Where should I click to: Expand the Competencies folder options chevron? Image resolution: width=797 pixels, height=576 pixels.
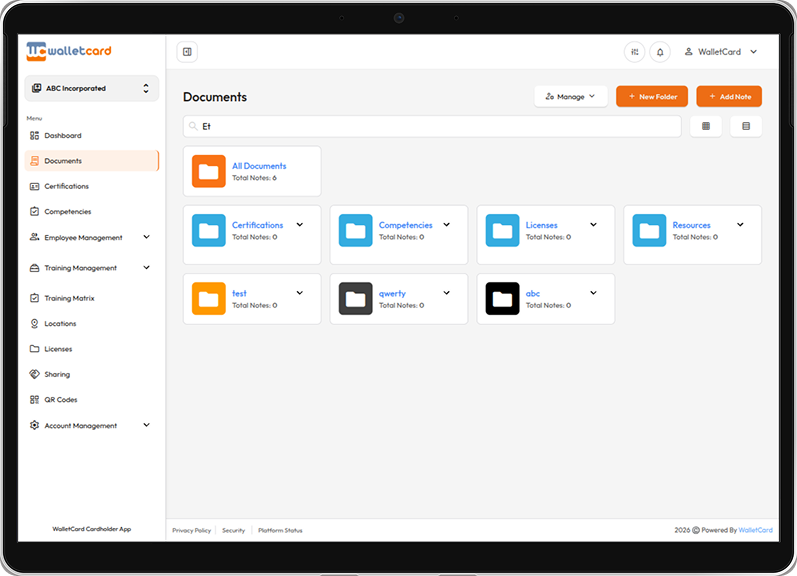point(446,225)
